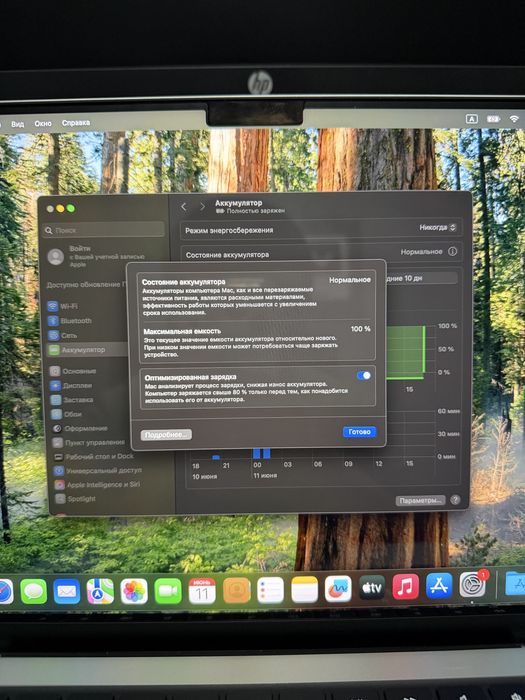Toggle the Оптимизированная зарядка switch
The height and width of the screenshot is (700, 525).
(x=364, y=375)
